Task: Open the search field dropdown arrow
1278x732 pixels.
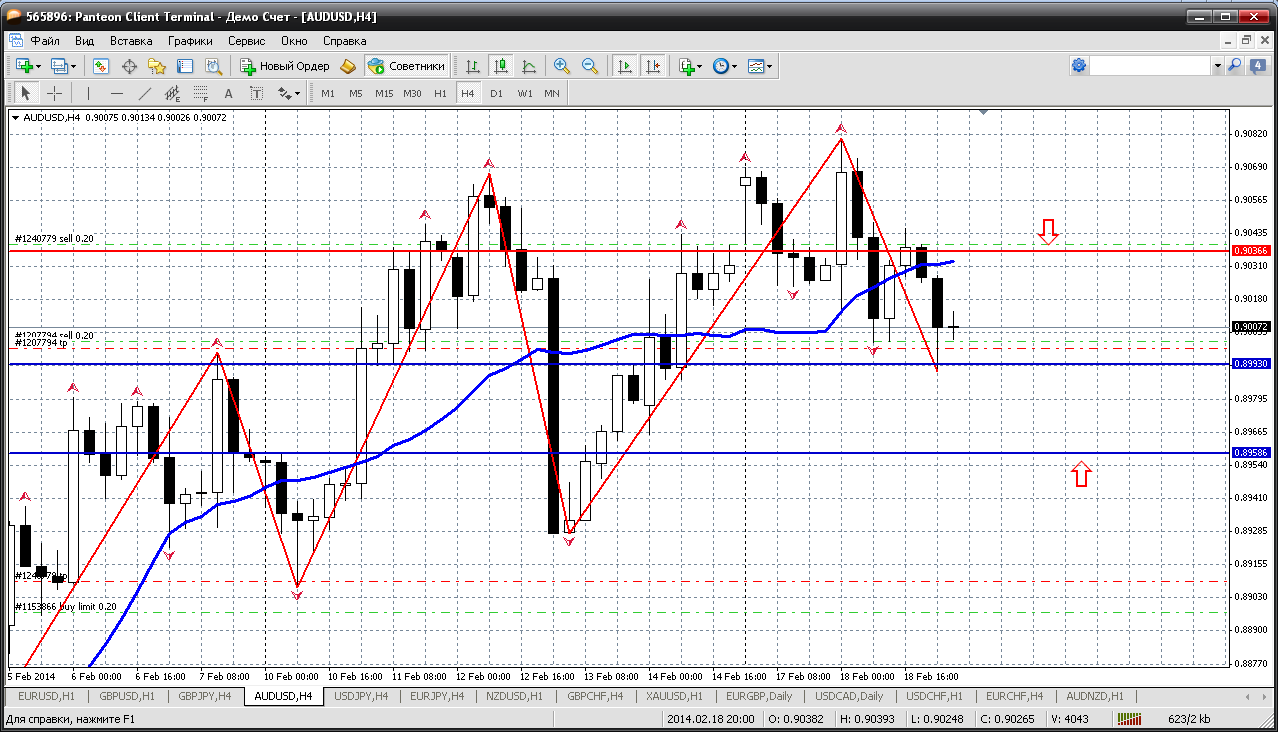Action: [x=1218, y=66]
